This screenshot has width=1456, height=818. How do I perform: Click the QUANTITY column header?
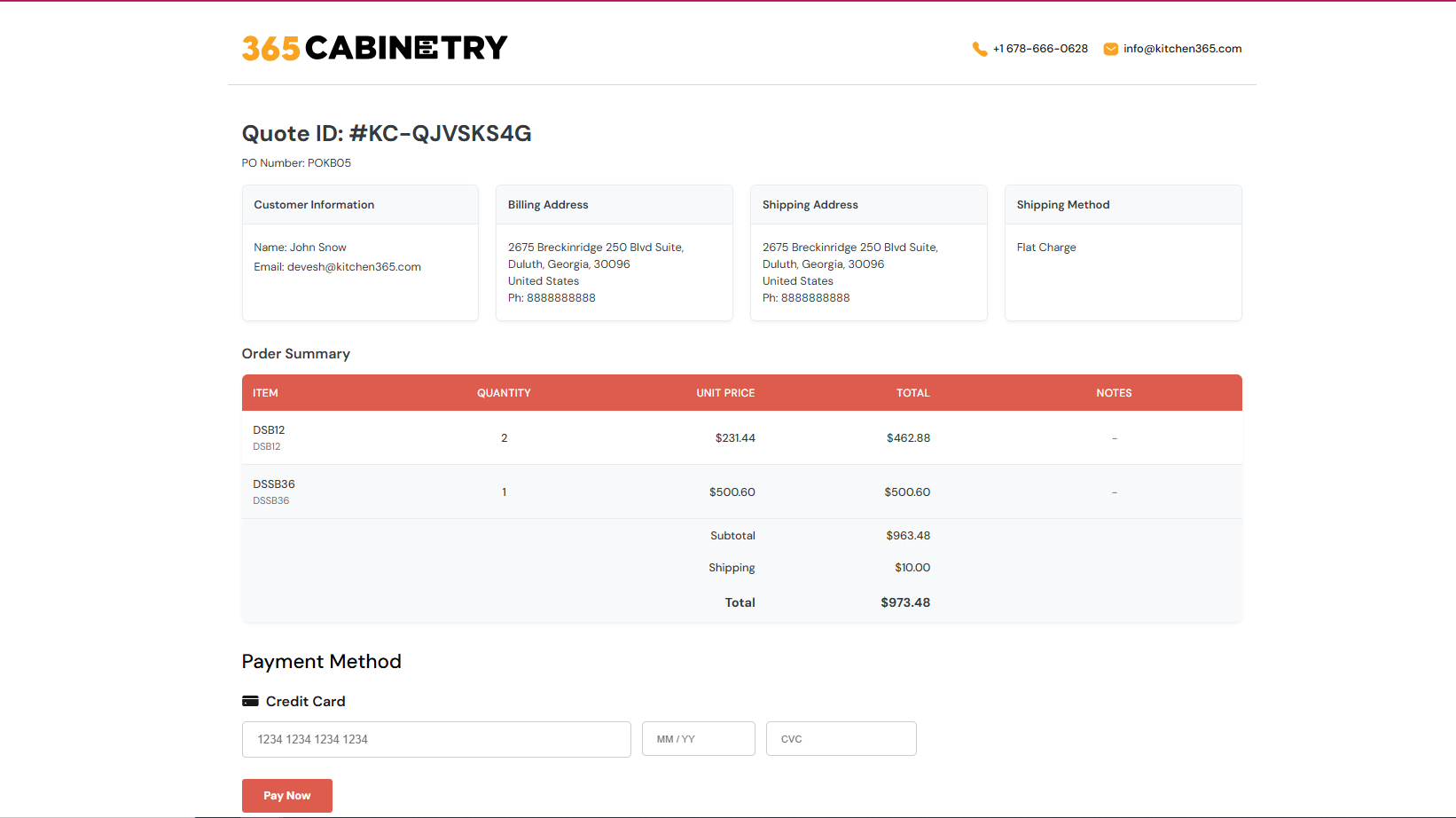click(x=504, y=393)
